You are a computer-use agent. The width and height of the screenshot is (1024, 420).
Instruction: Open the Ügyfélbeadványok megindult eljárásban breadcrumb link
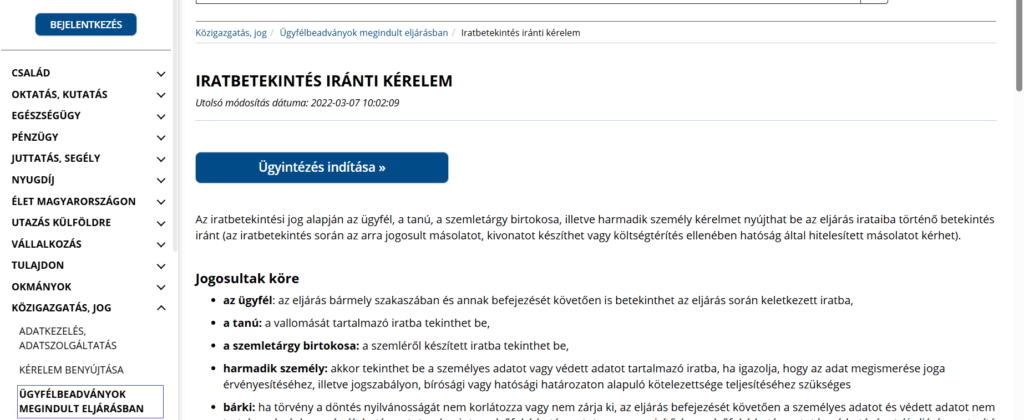click(364, 33)
